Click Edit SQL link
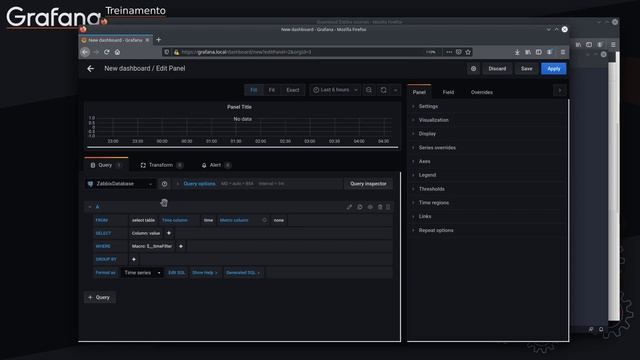The height and width of the screenshot is (360, 640). 177,273
